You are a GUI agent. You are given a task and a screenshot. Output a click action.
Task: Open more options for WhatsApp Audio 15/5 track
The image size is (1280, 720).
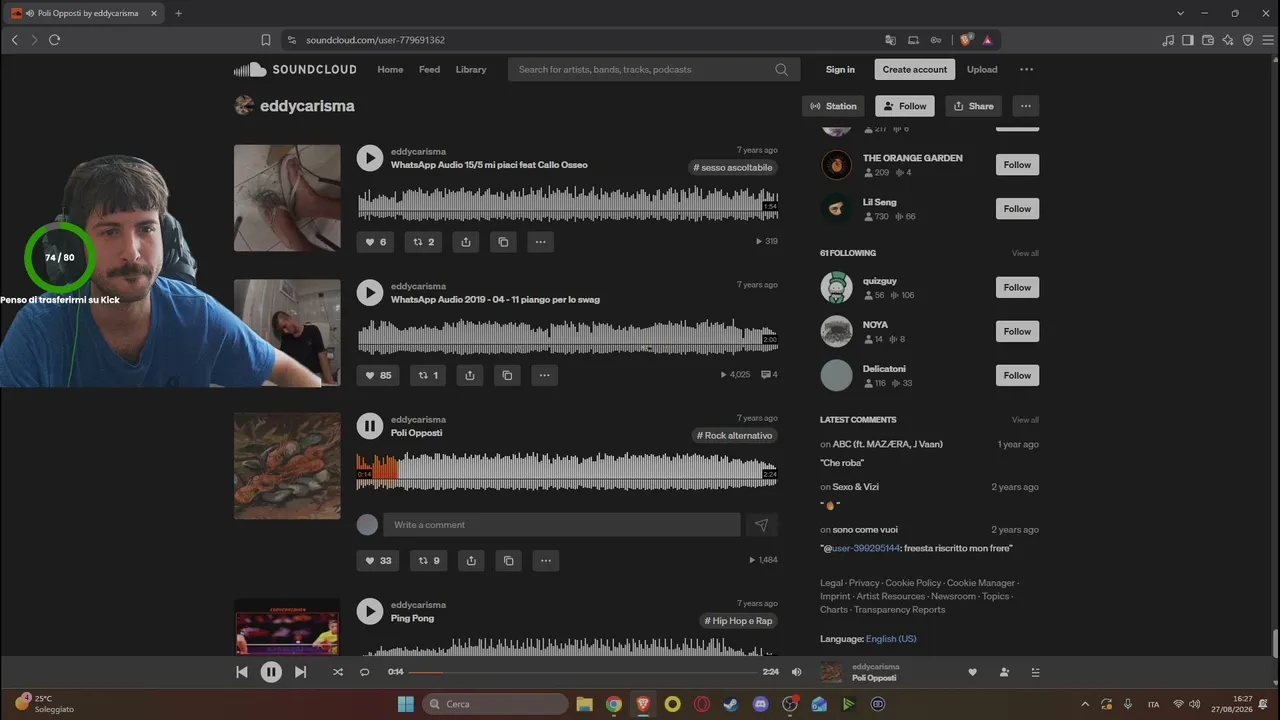pyautogui.click(x=540, y=242)
